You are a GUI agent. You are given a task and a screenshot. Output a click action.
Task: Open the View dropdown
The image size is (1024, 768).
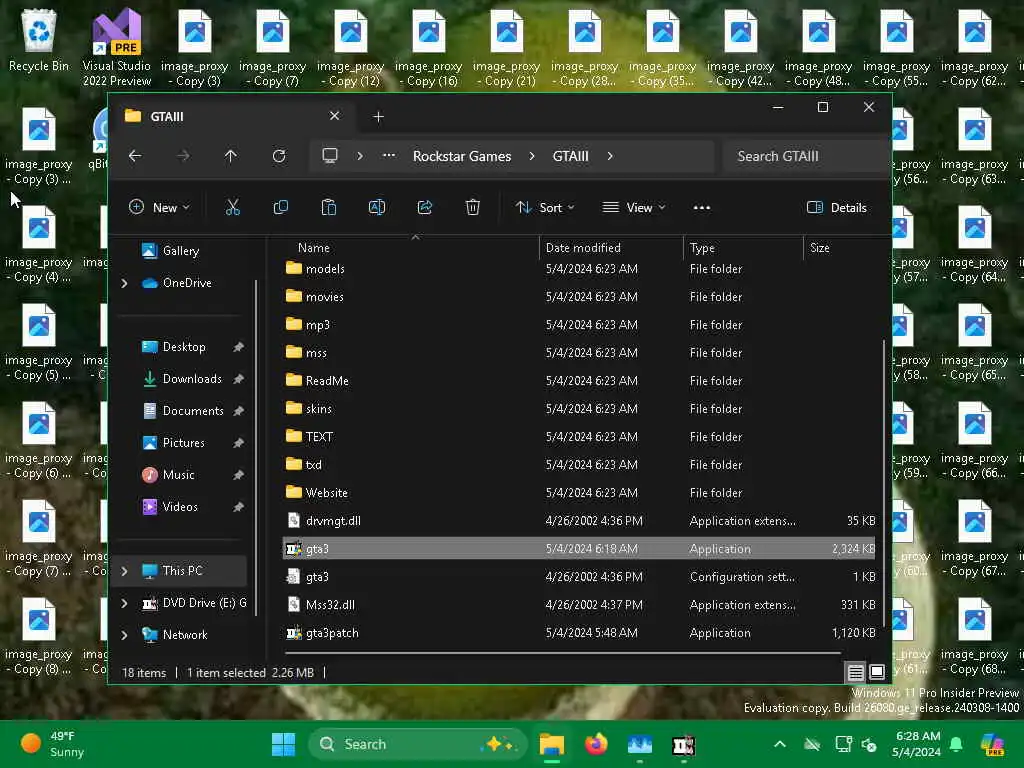tap(634, 208)
